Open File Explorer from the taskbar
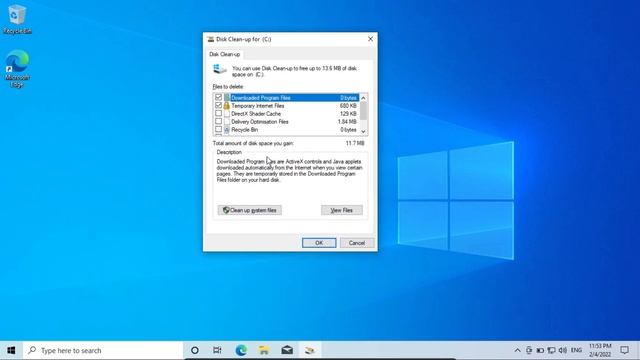640x360 pixels. [x=264, y=350]
